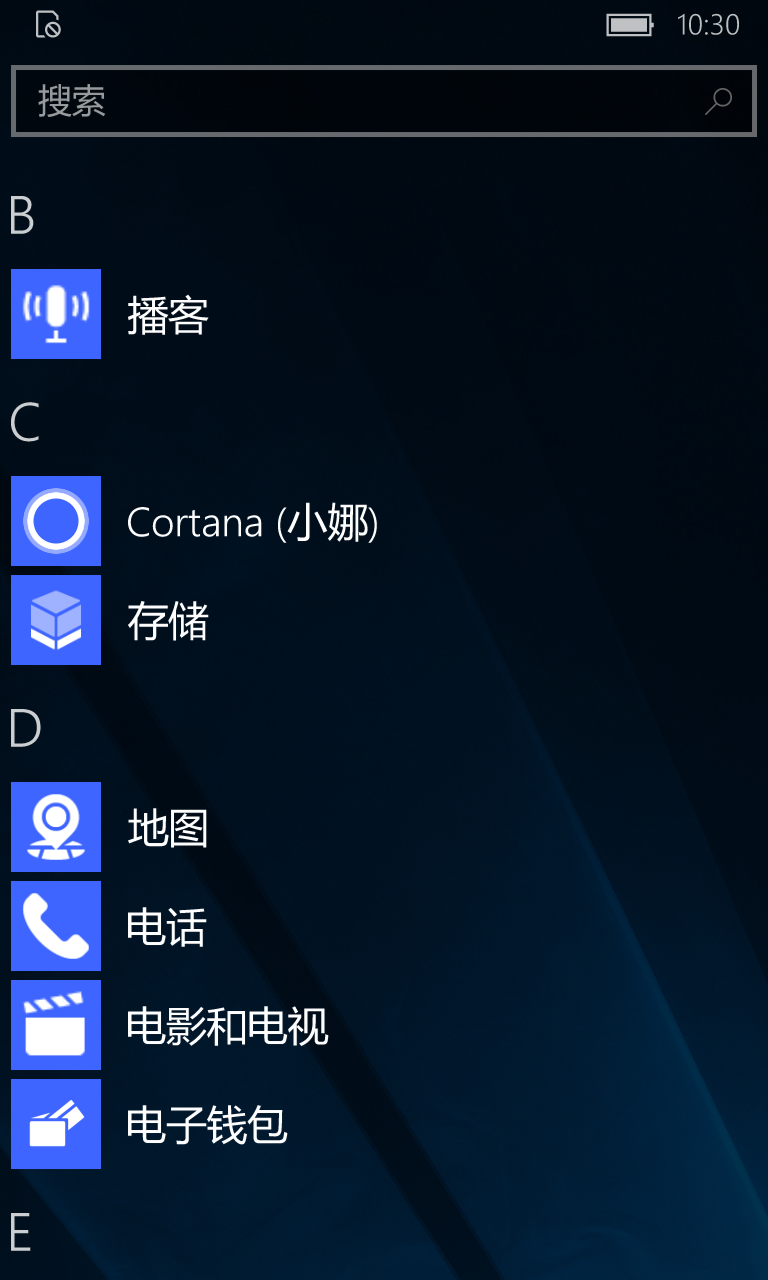
Task: Jump via the letter C header
Action: pyautogui.click(x=24, y=423)
